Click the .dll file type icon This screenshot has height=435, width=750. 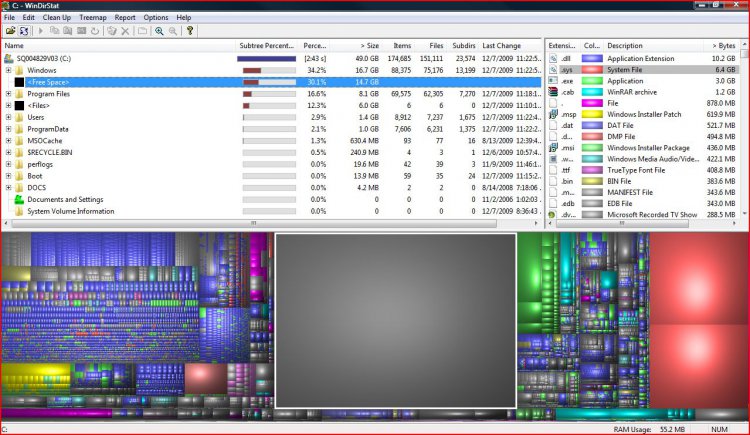pos(553,58)
